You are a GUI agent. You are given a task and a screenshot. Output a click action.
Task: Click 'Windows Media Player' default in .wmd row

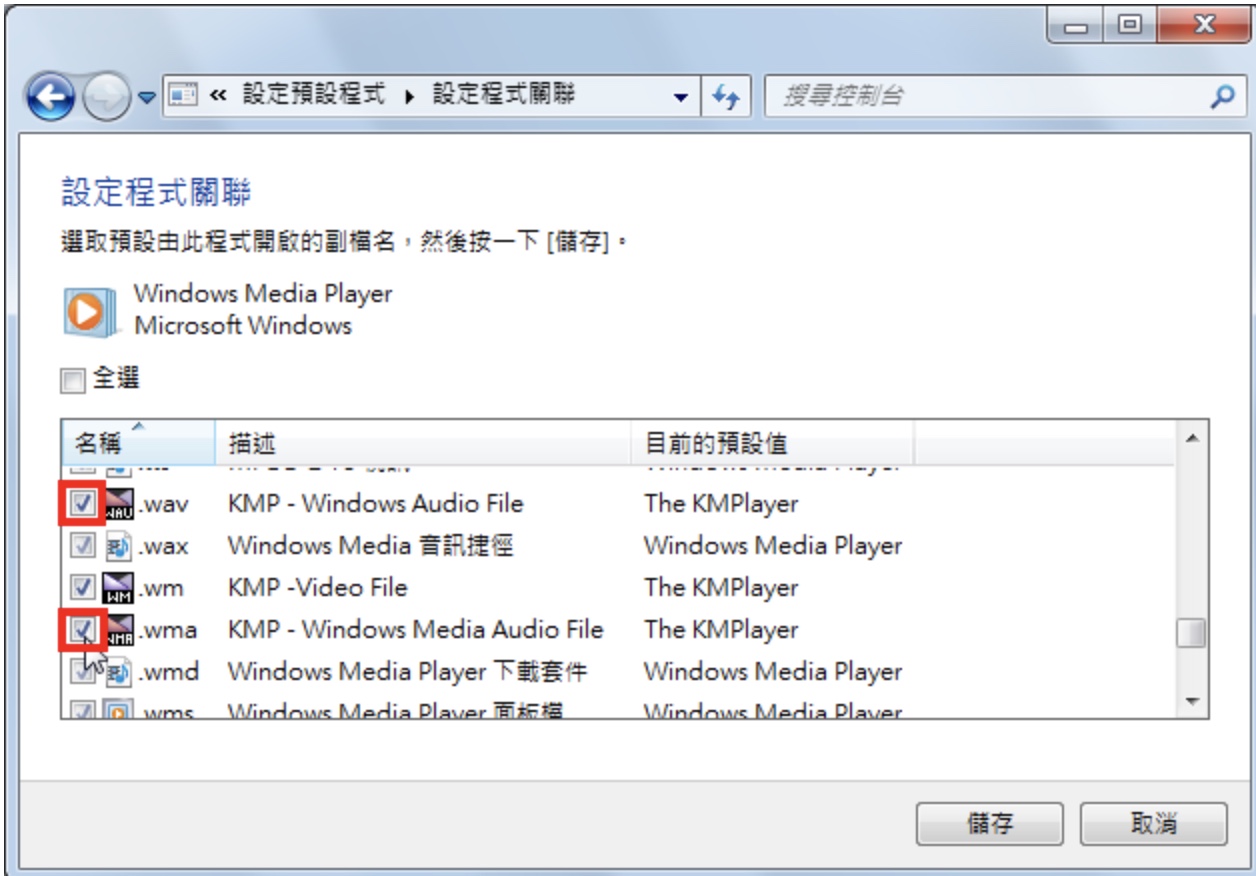coord(773,672)
